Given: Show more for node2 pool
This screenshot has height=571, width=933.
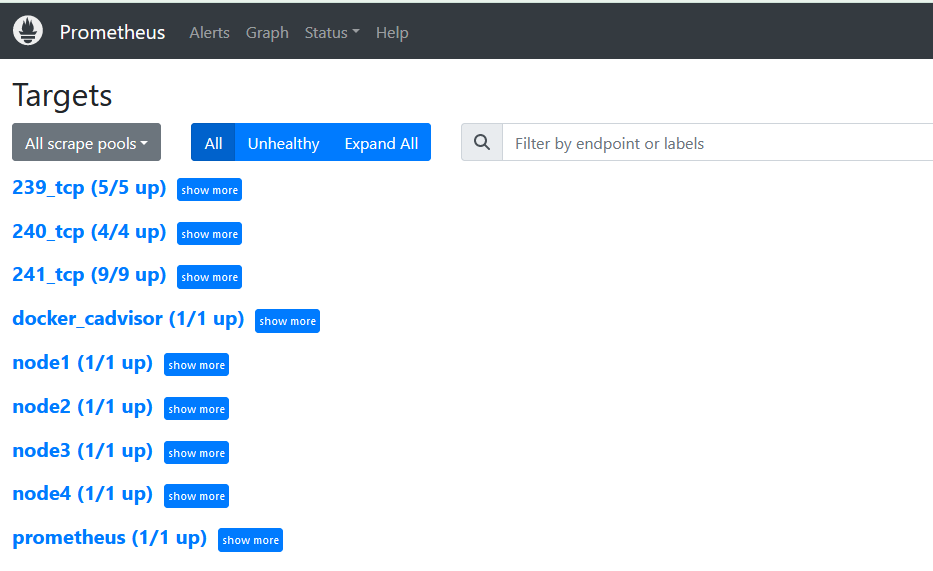Looking at the screenshot, I should (196, 409).
